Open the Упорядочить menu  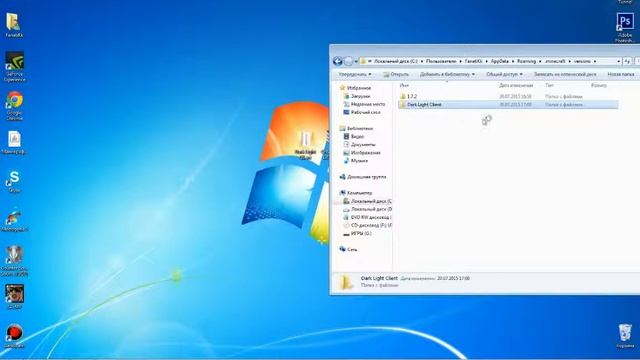click(x=355, y=74)
